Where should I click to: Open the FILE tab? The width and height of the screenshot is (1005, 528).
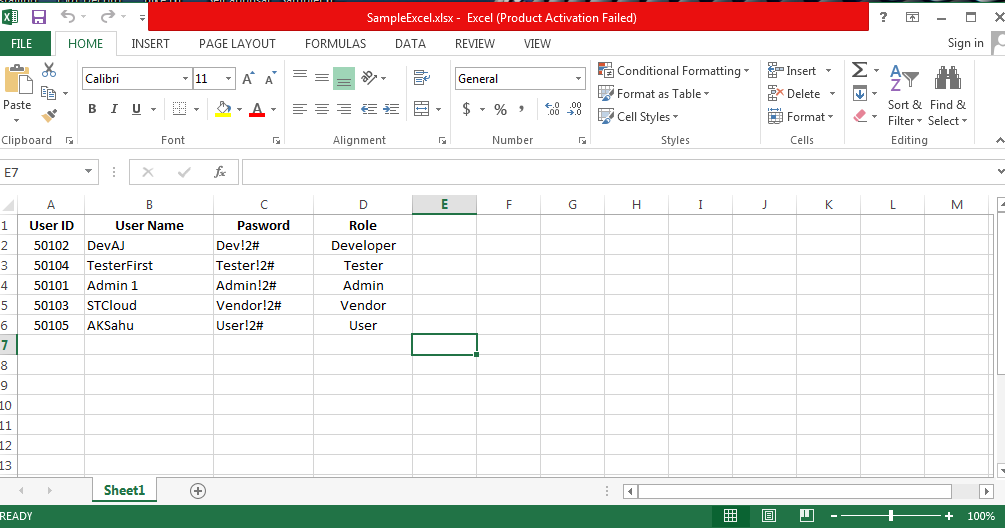tap(22, 44)
